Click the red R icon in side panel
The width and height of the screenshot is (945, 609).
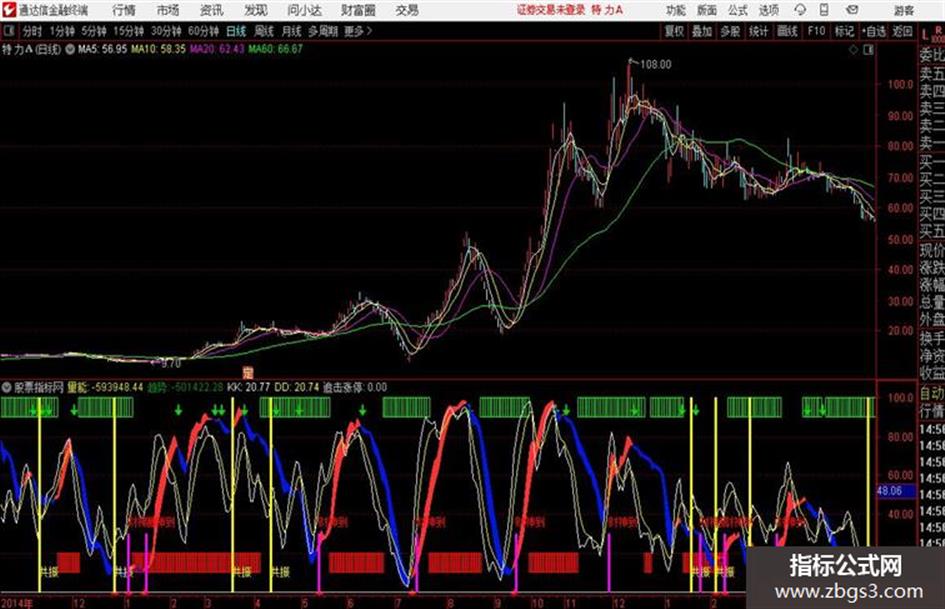(938, 30)
